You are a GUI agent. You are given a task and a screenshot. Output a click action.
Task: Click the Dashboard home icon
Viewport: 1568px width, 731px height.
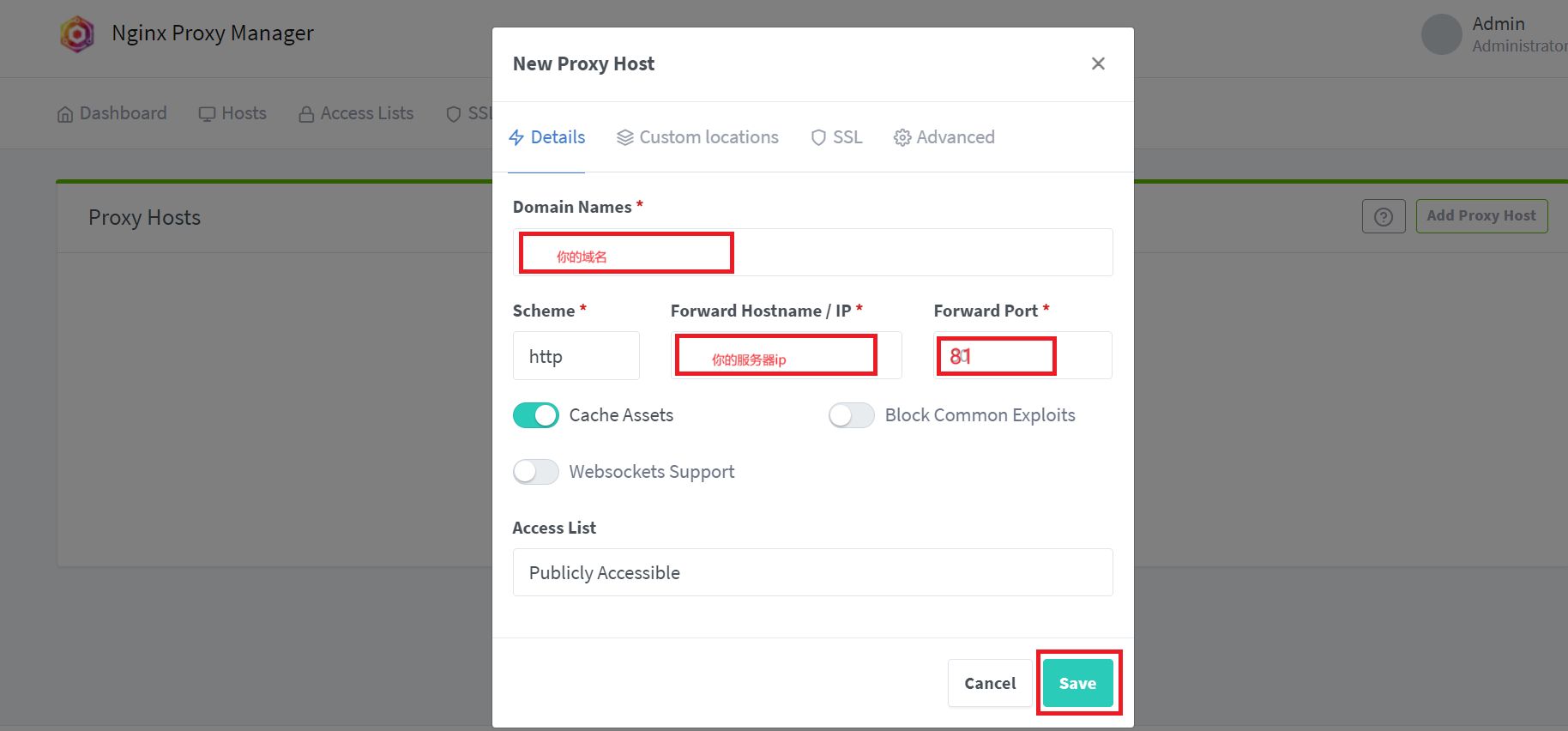tap(65, 114)
